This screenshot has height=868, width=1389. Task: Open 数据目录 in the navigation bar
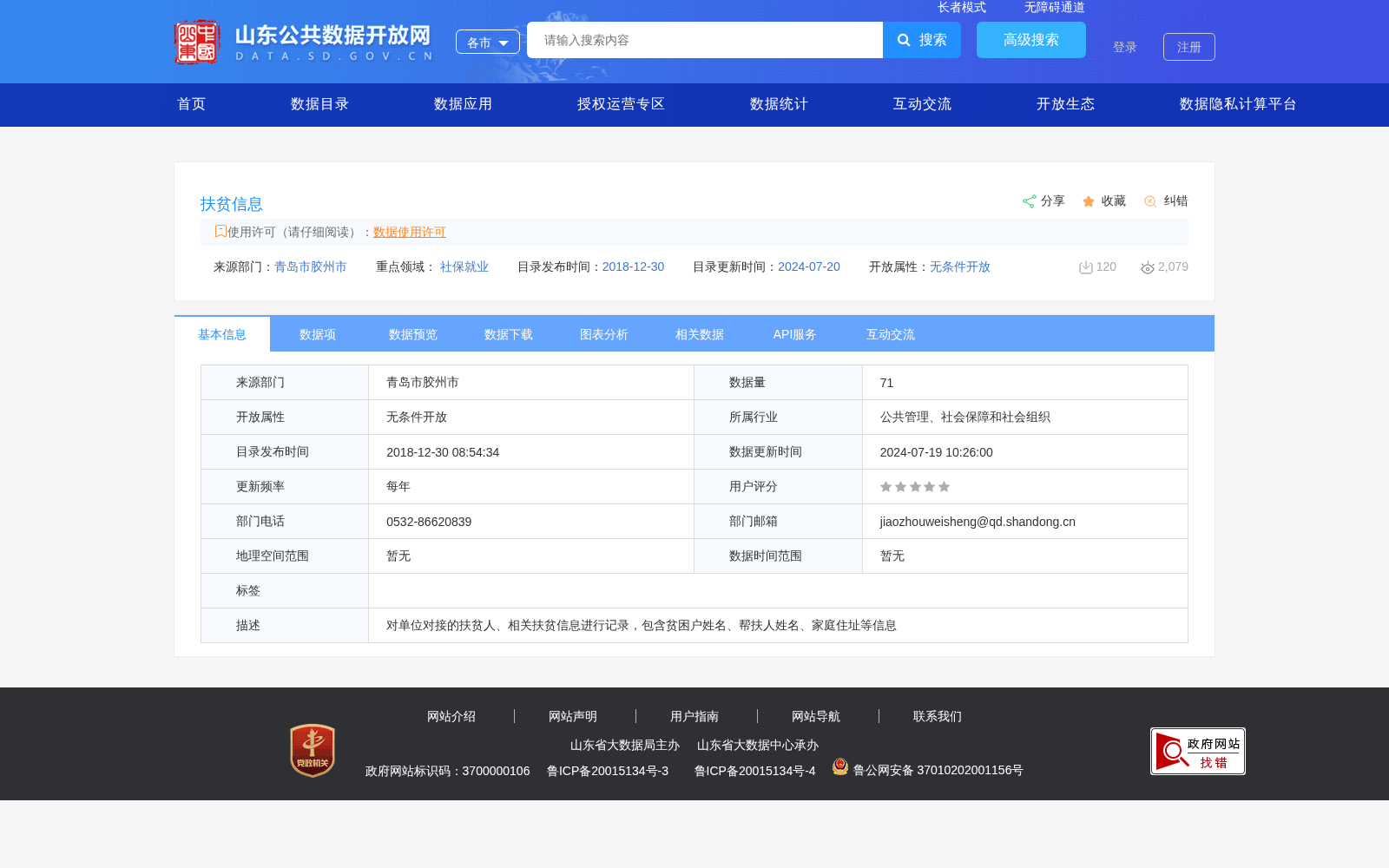pos(319,104)
